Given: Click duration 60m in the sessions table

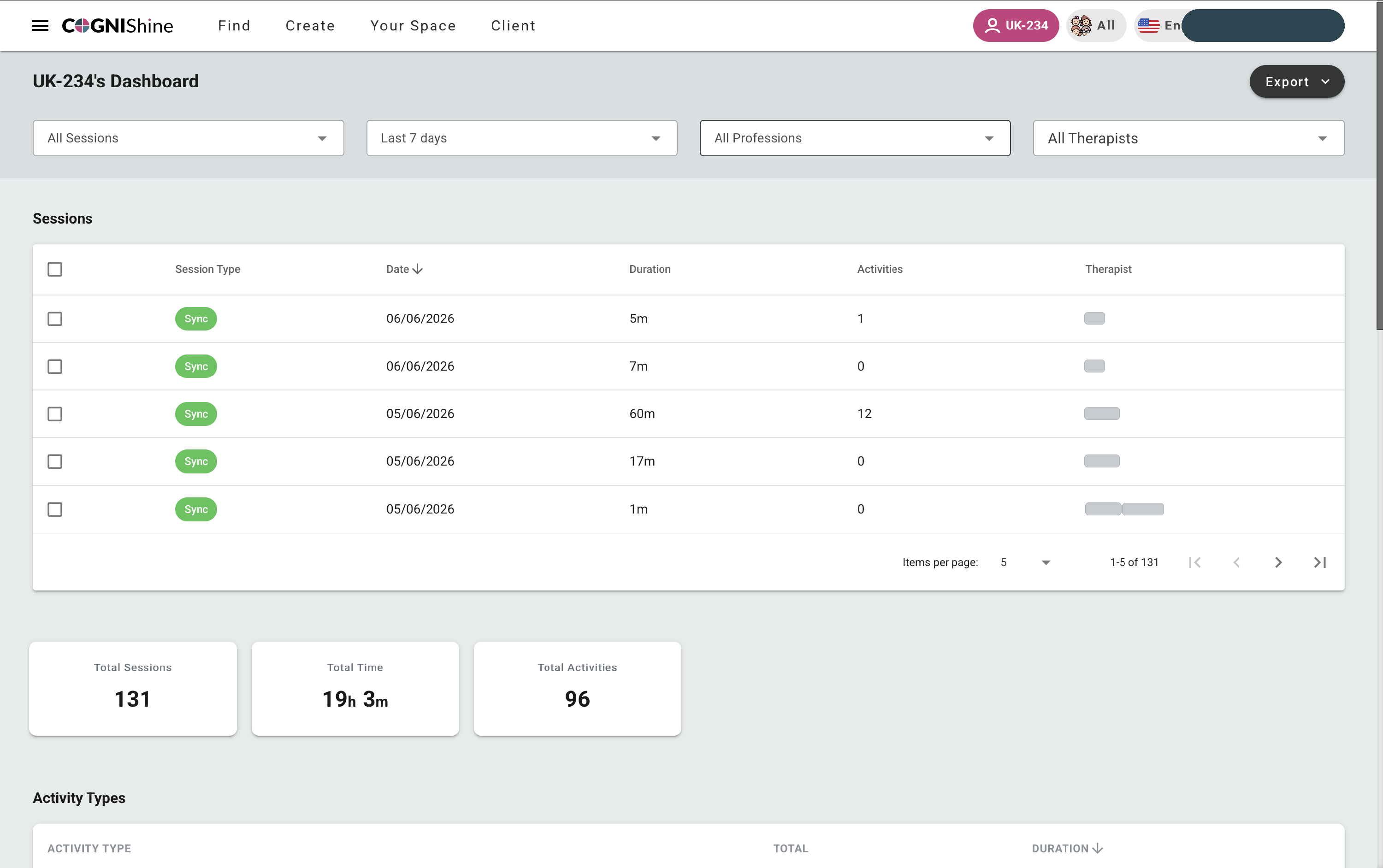Looking at the screenshot, I should coord(642,414).
